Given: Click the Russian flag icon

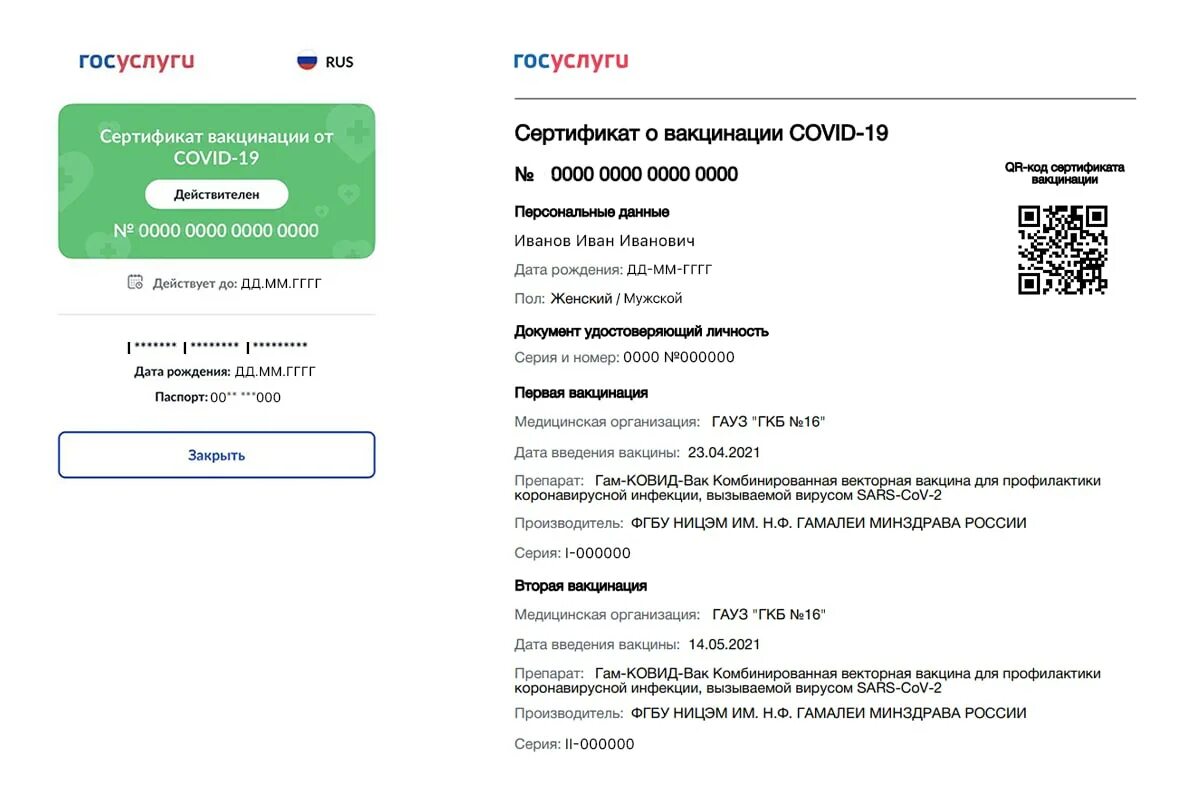Looking at the screenshot, I should [x=307, y=61].
